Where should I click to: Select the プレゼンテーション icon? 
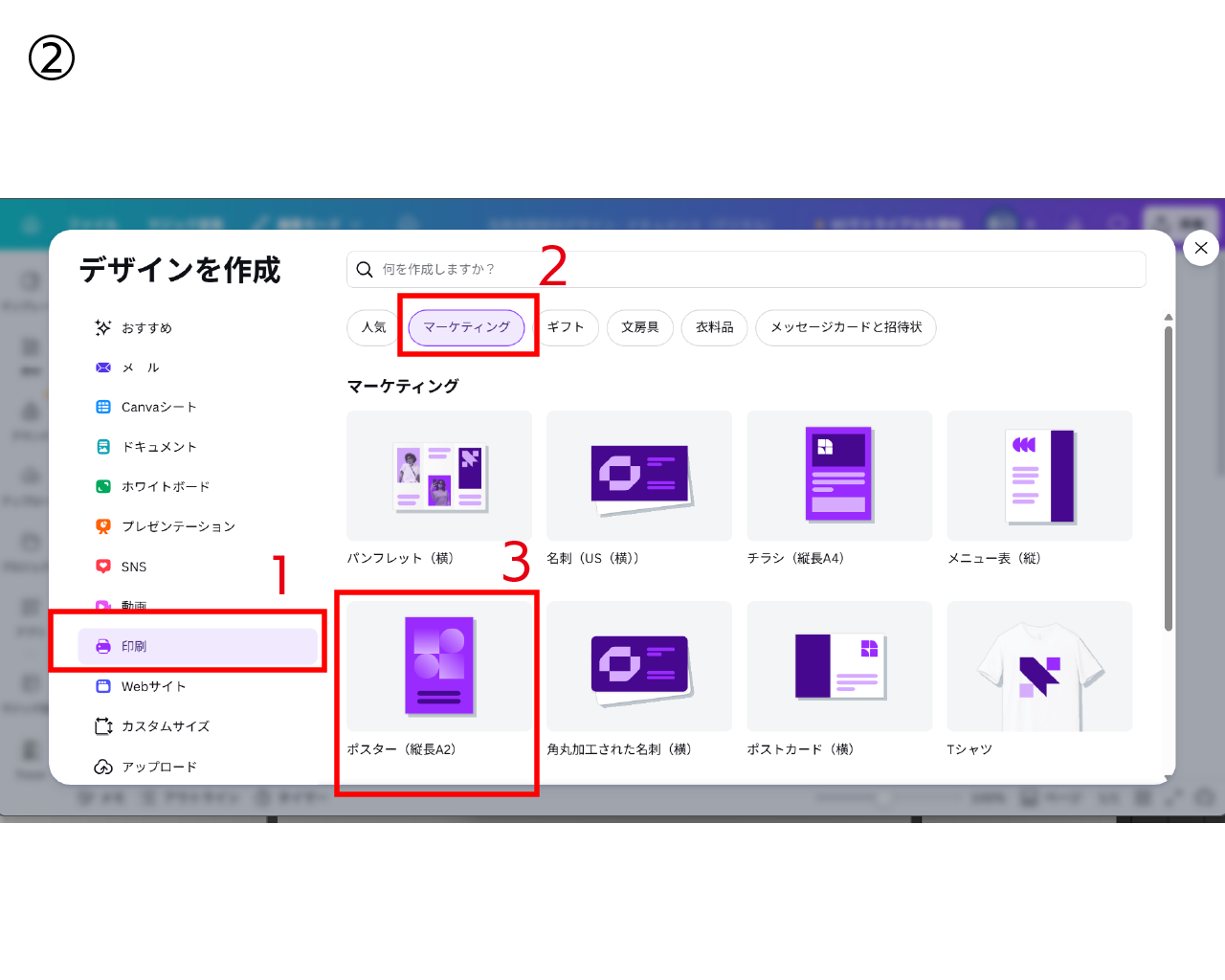103,526
